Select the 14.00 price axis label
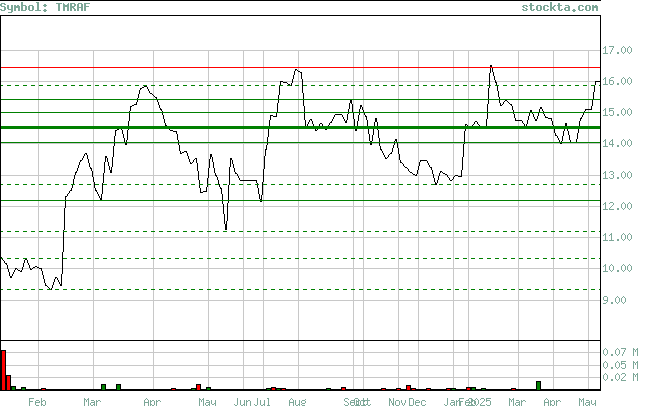Image resolution: width=655 pixels, height=406 pixels. click(x=617, y=143)
